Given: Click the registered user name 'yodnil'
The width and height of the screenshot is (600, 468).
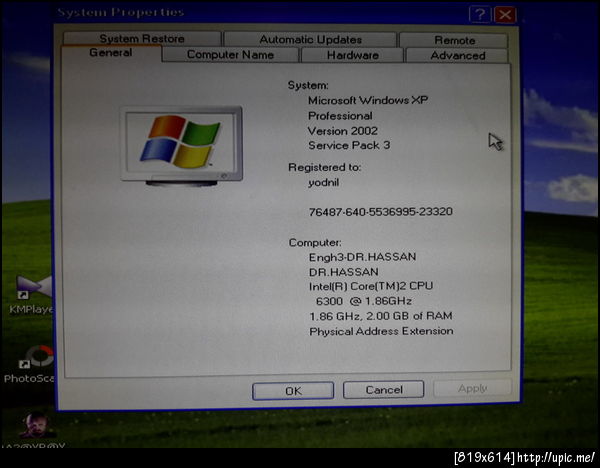Looking at the screenshot, I should tap(324, 183).
